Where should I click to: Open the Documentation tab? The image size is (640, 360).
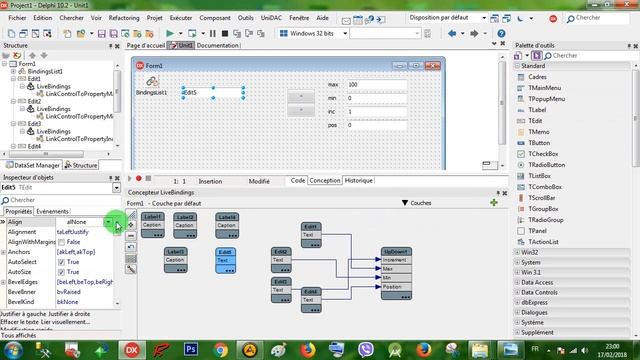click(218, 45)
